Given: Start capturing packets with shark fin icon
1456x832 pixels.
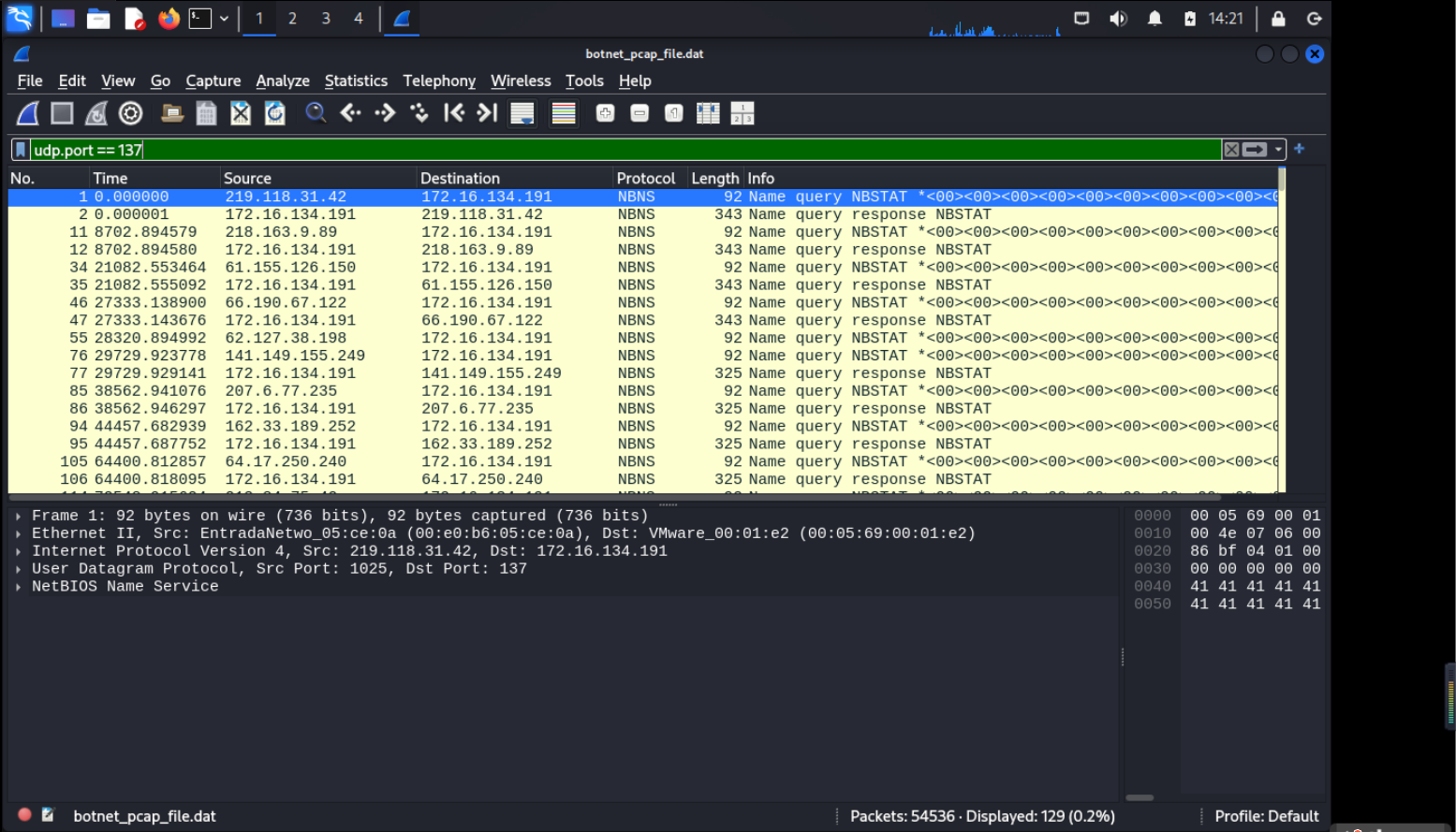Looking at the screenshot, I should coord(28,113).
